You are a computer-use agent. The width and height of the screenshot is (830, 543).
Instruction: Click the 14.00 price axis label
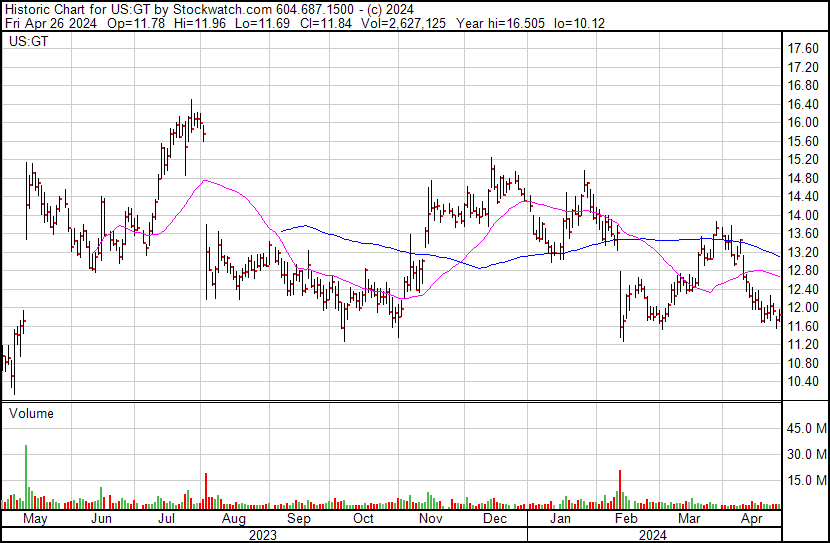point(804,215)
